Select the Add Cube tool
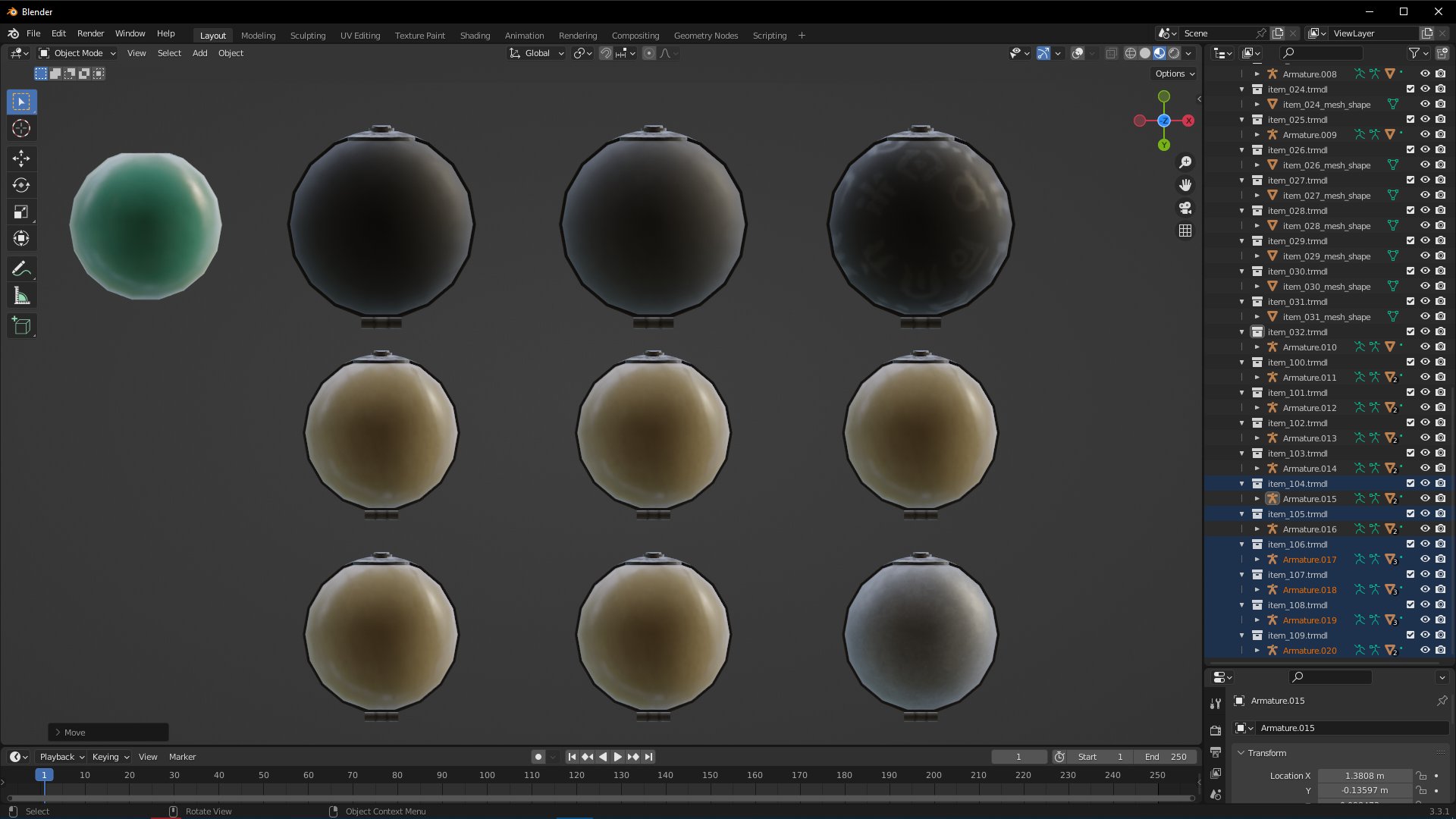The image size is (1456, 819). pyautogui.click(x=21, y=326)
